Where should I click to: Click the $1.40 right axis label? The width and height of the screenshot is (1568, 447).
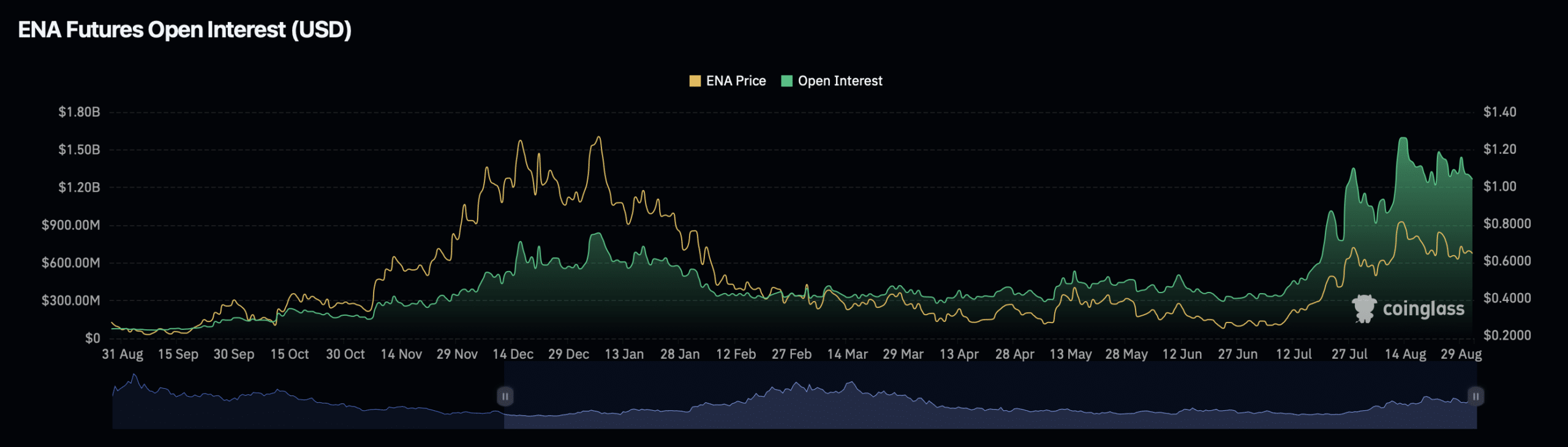[x=1499, y=112]
